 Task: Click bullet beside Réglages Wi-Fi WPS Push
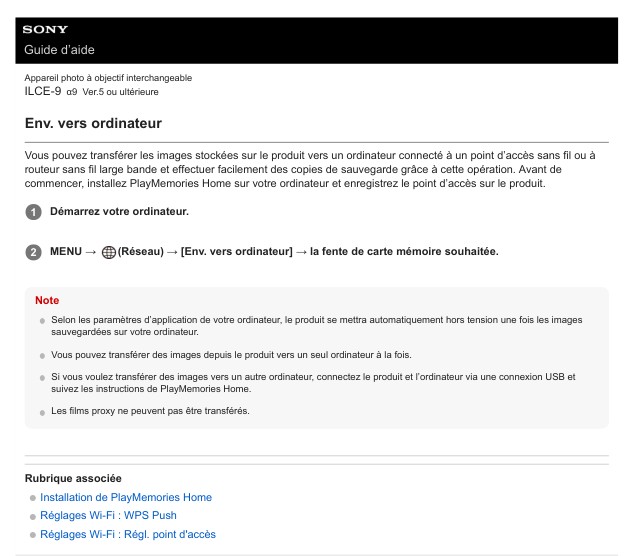(x=33, y=516)
